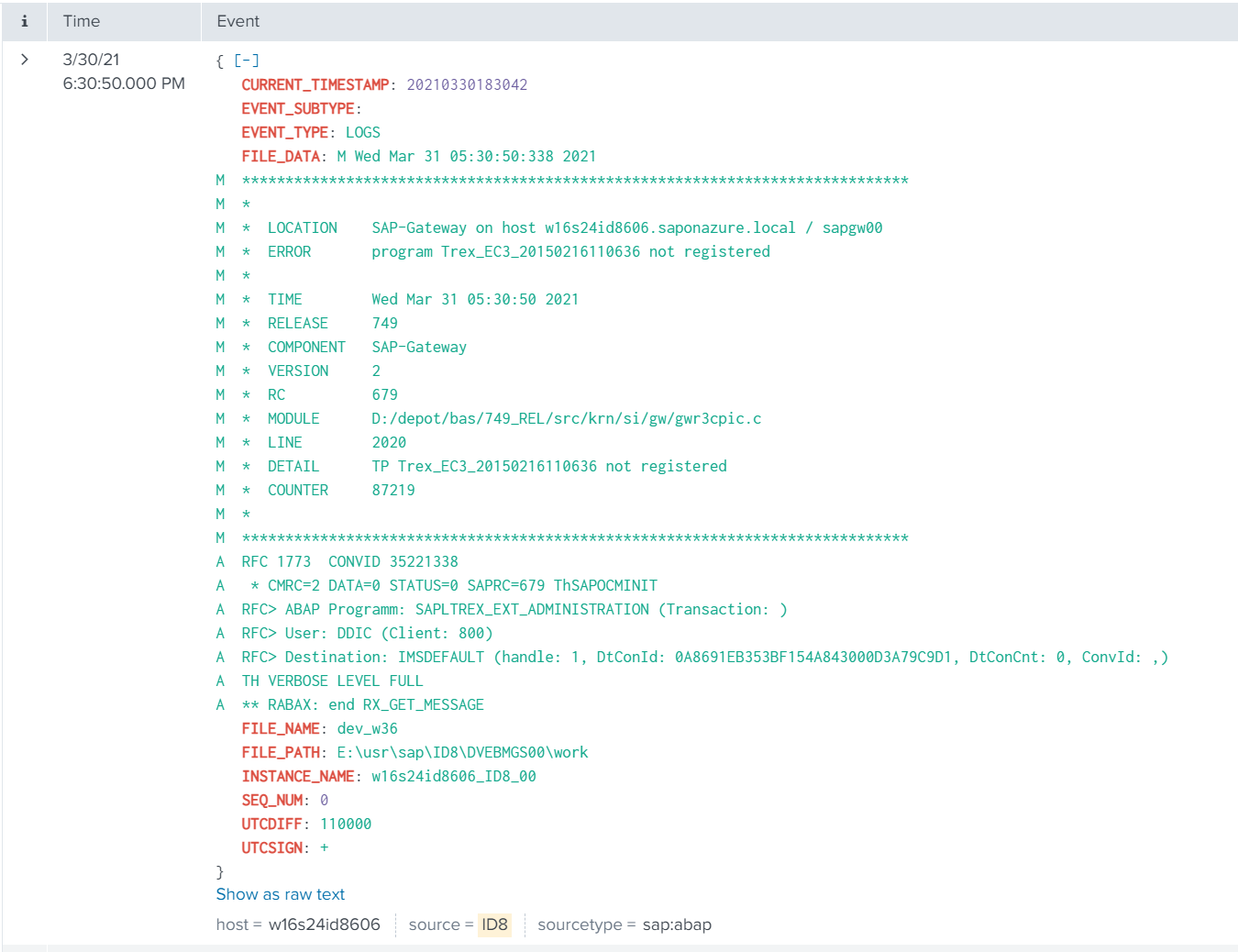Select the EVENT_TYPE value LOGS

pos(362,132)
